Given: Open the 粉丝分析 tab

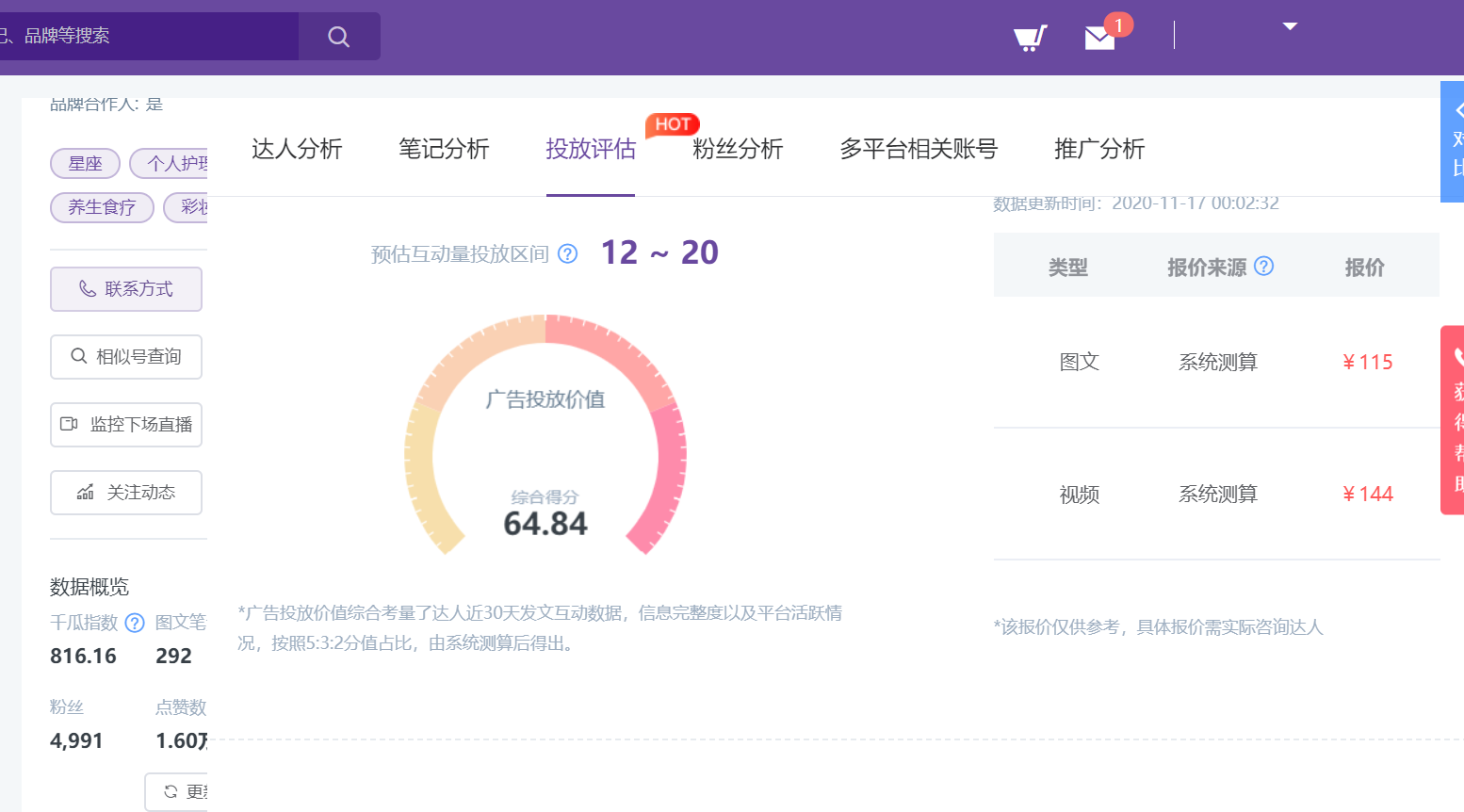Looking at the screenshot, I should pyautogui.click(x=738, y=149).
